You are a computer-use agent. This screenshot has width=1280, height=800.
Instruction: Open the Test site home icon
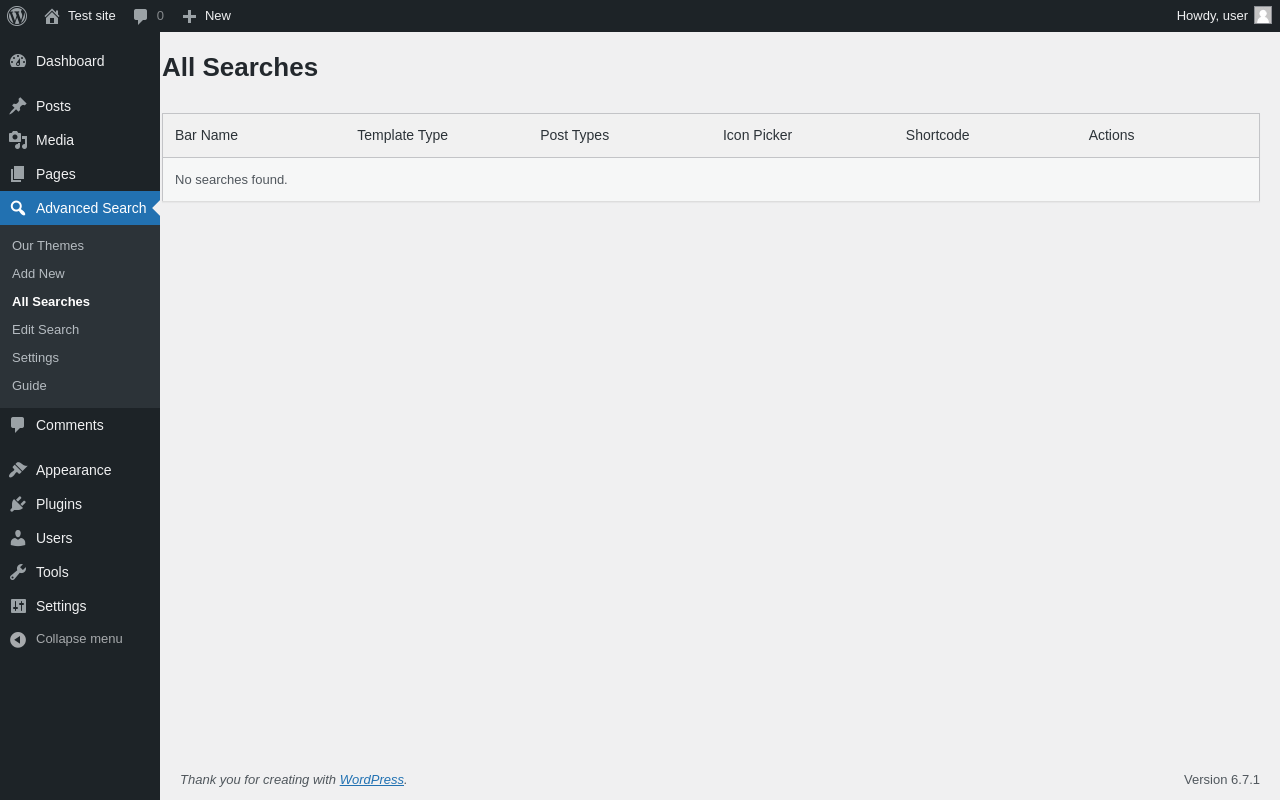click(x=52, y=16)
